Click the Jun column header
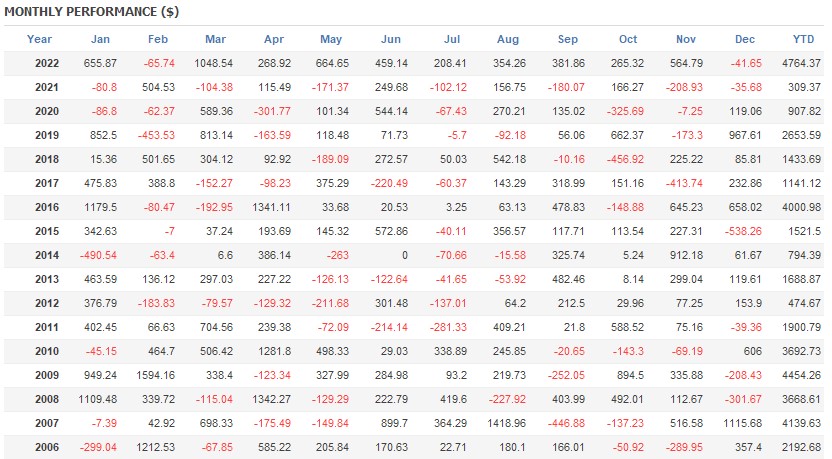The image size is (832, 459). click(x=391, y=39)
